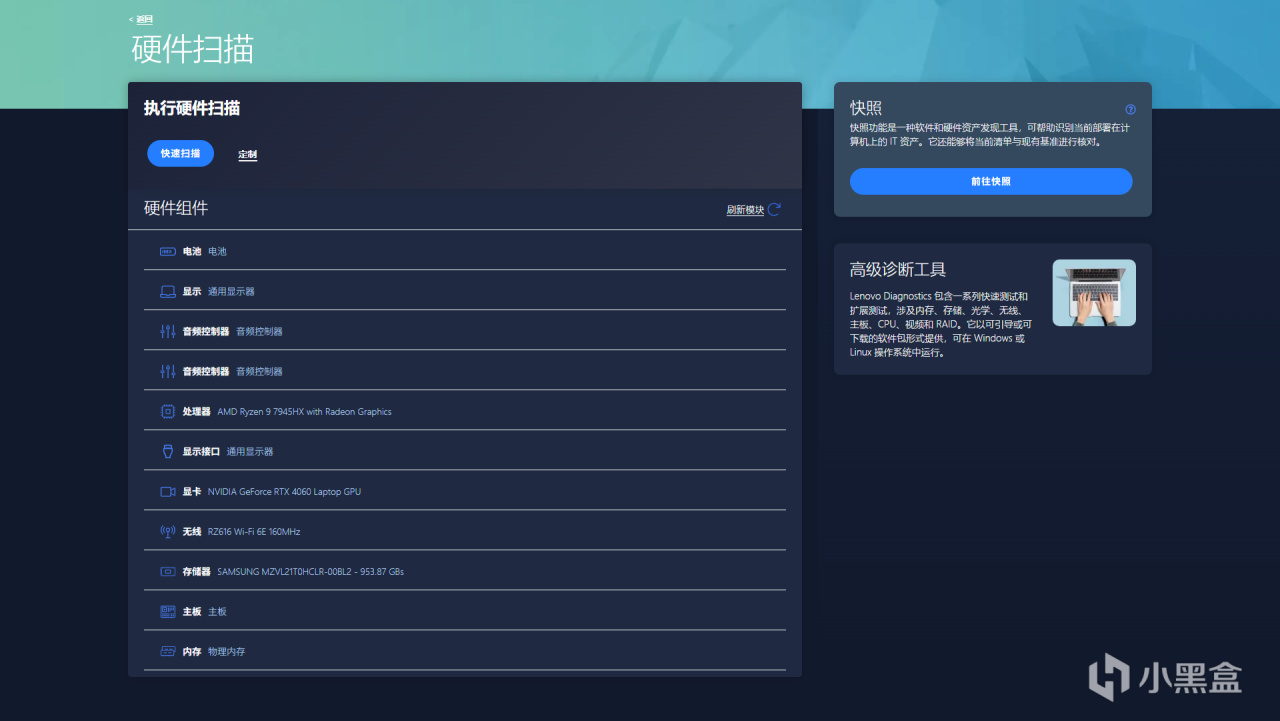Click the 无线 component label
This screenshot has height=721, width=1280.
(192, 531)
